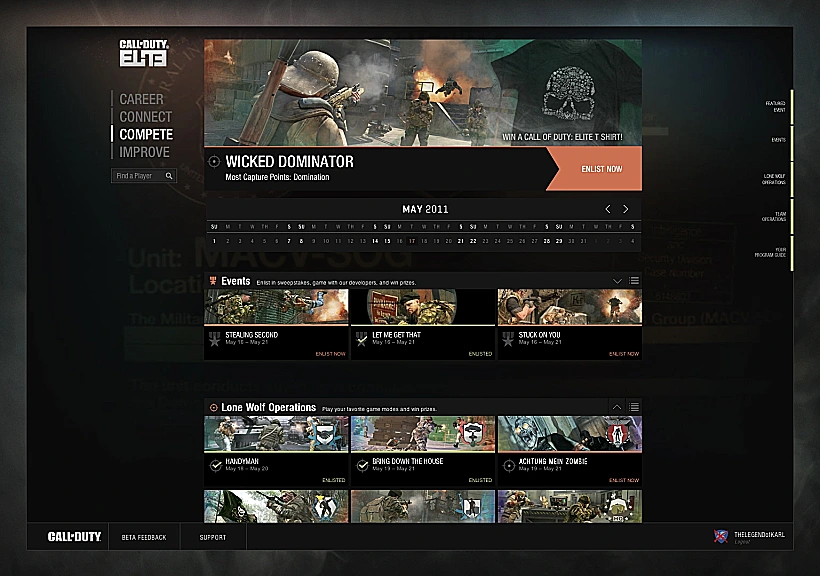Click the medal icon on the Stealing Second event
The width and height of the screenshot is (820, 576).
pos(214,338)
